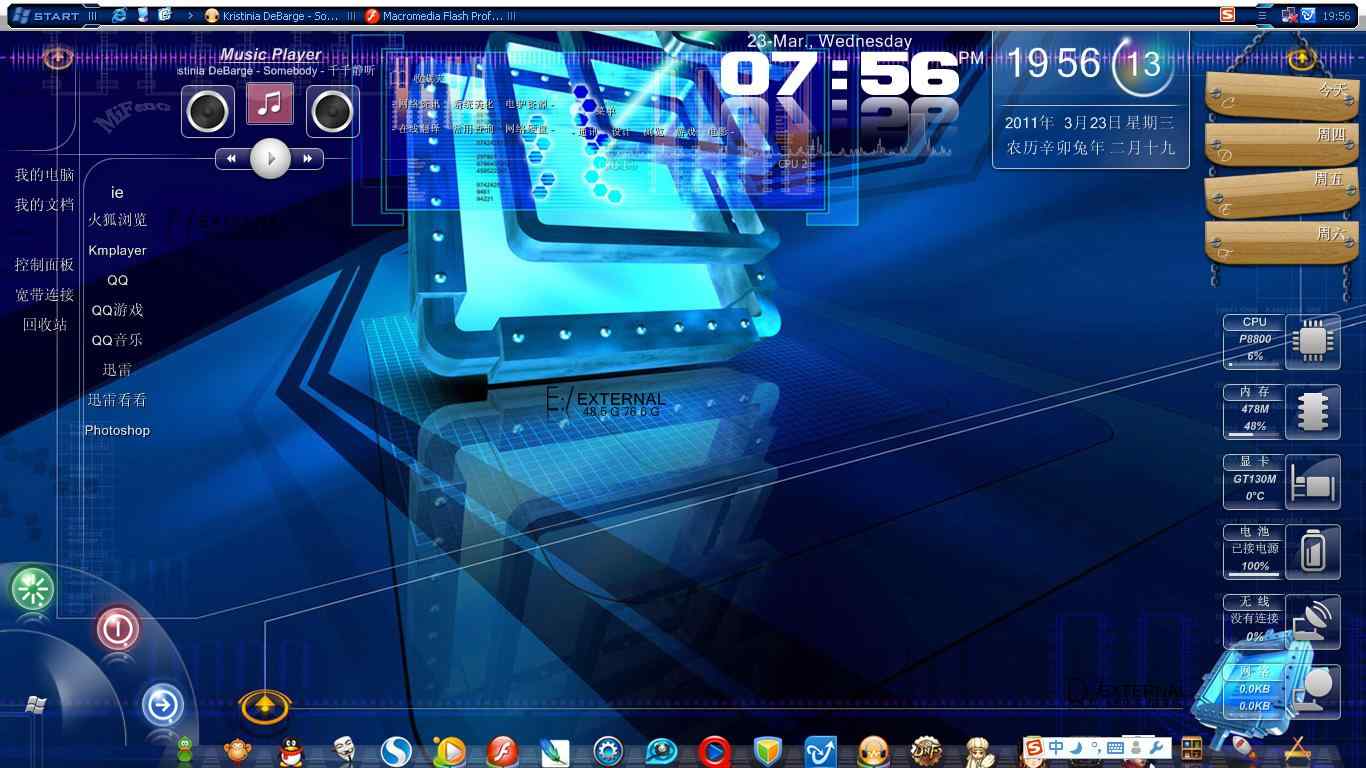
Task: Click the CPU chip icon in the sidebar
Action: point(1312,342)
